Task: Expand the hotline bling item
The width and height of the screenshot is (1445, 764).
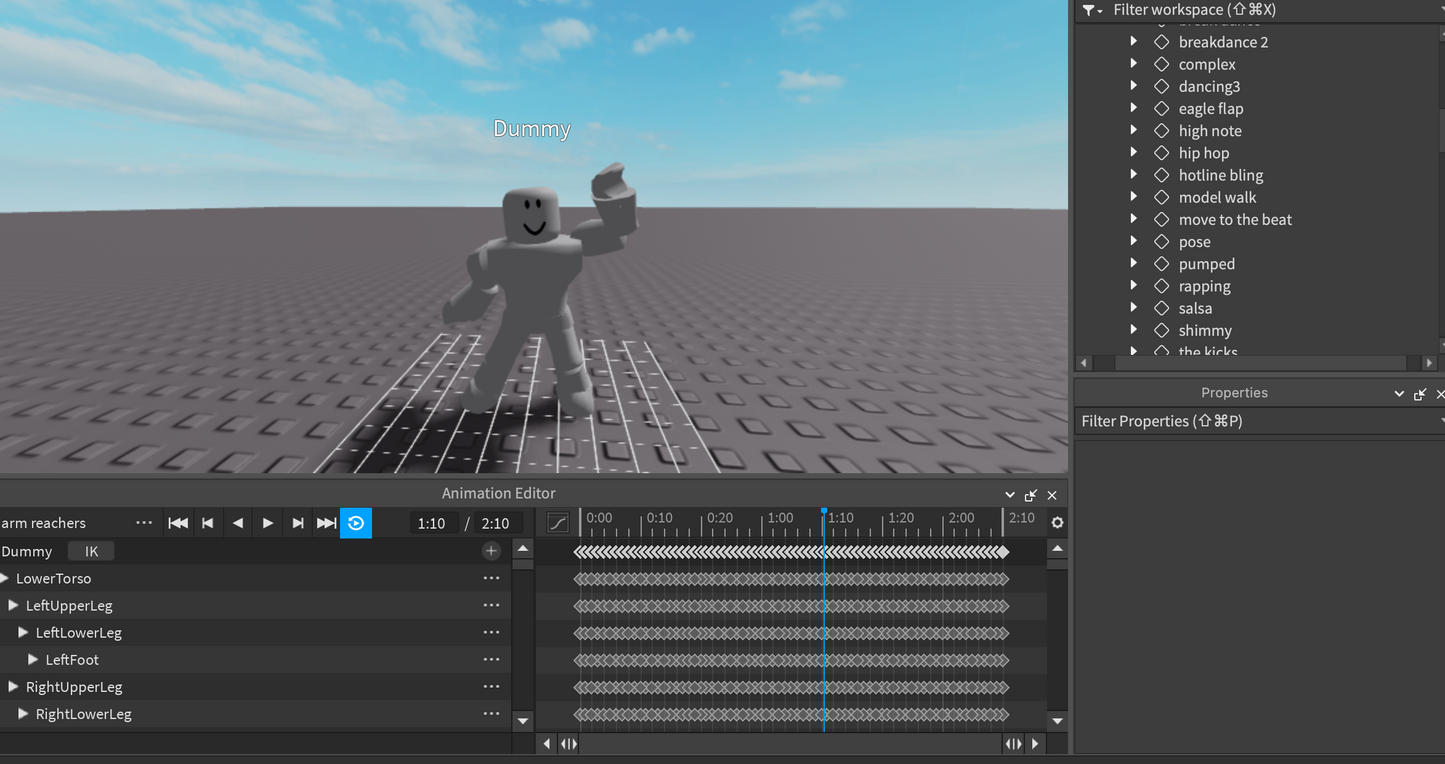Action: [x=1133, y=175]
